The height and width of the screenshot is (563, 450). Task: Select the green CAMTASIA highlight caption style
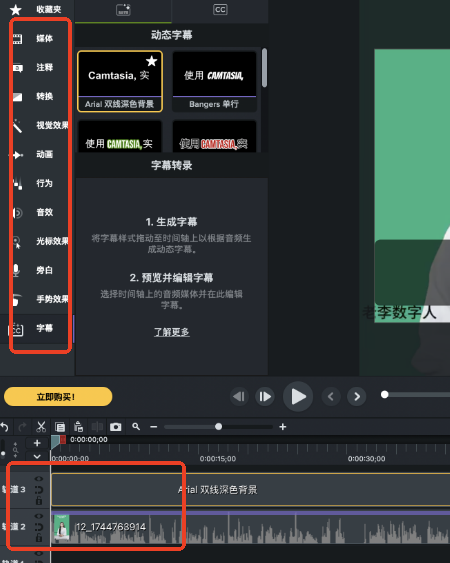pos(120,137)
